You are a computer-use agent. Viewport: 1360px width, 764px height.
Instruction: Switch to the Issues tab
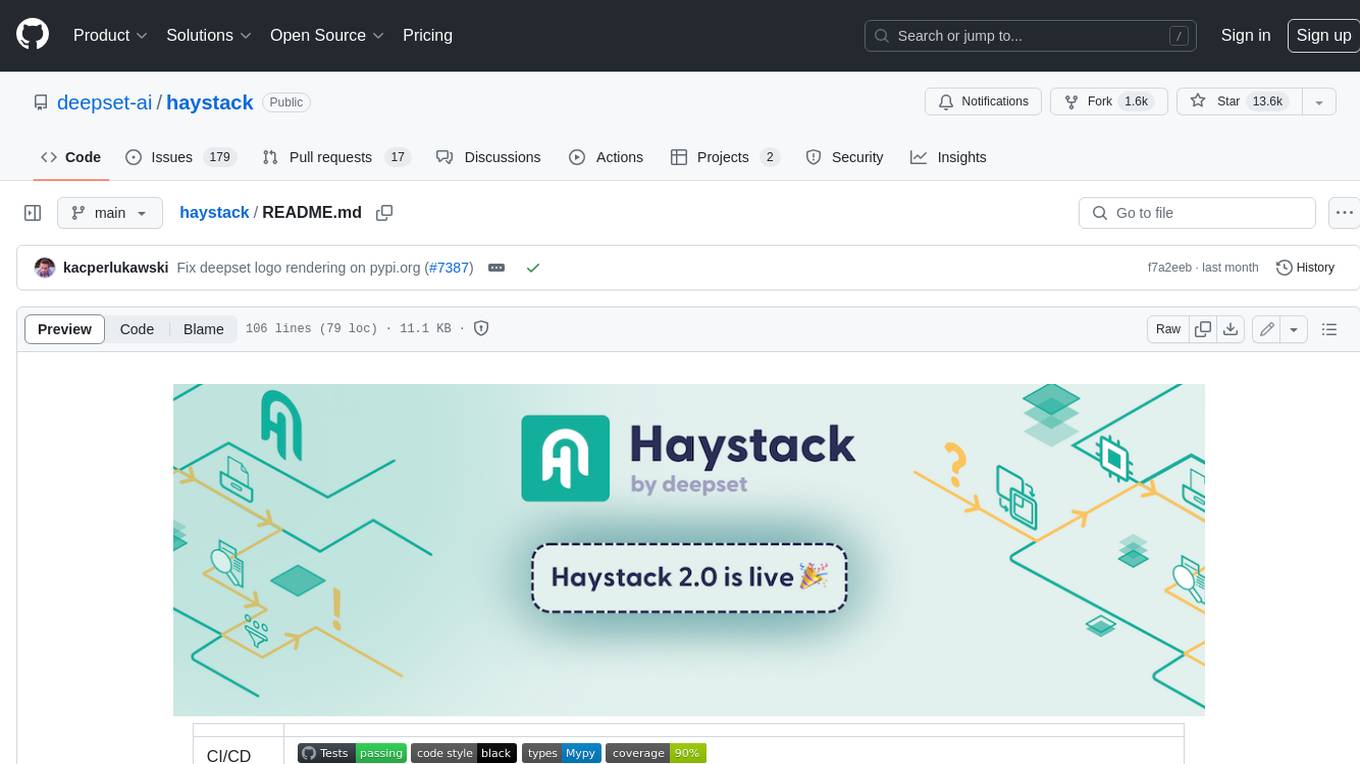point(179,157)
